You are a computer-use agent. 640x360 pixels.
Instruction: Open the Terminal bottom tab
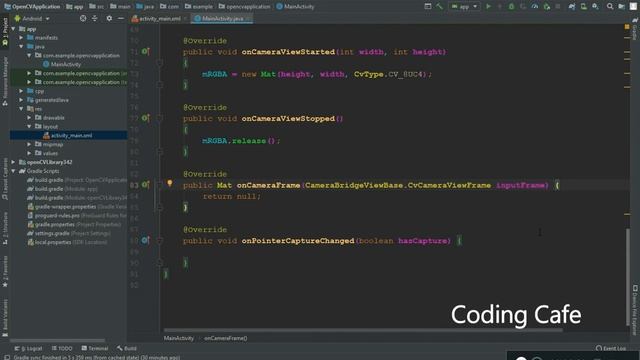pyautogui.click(x=95, y=348)
